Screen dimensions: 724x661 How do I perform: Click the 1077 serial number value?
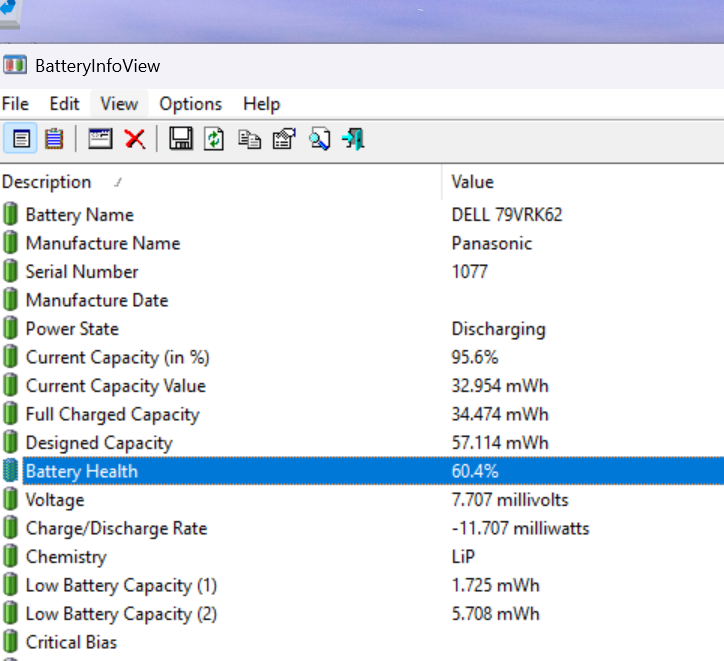[469, 271]
